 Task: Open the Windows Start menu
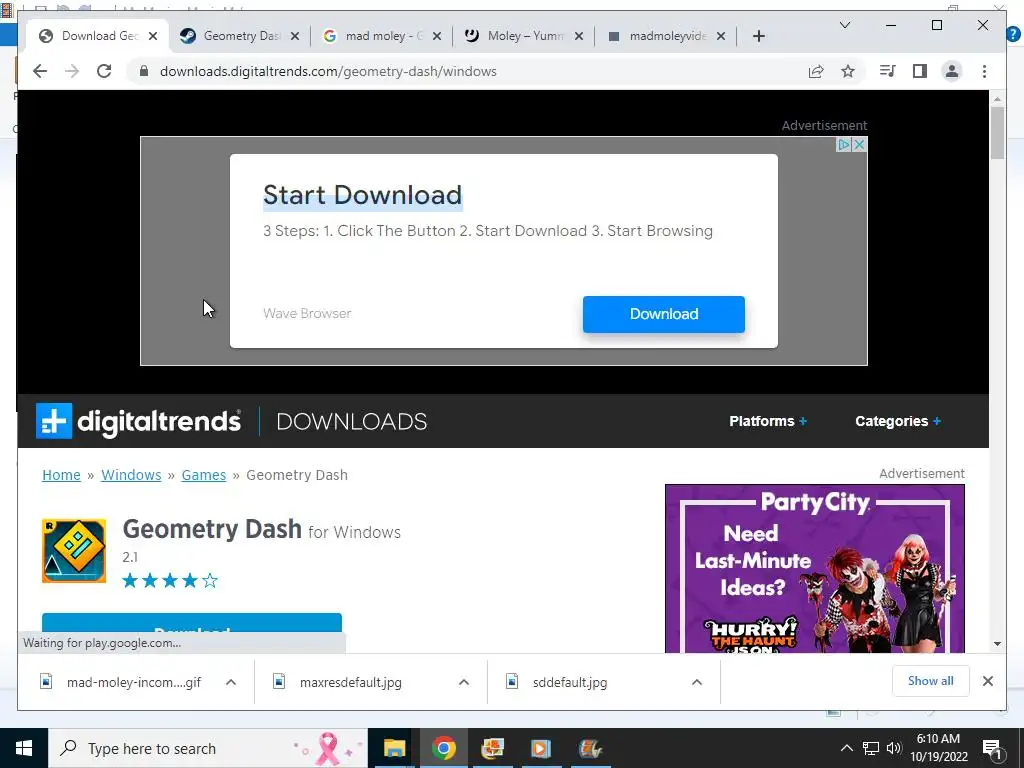pyautogui.click(x=24, y=748)
